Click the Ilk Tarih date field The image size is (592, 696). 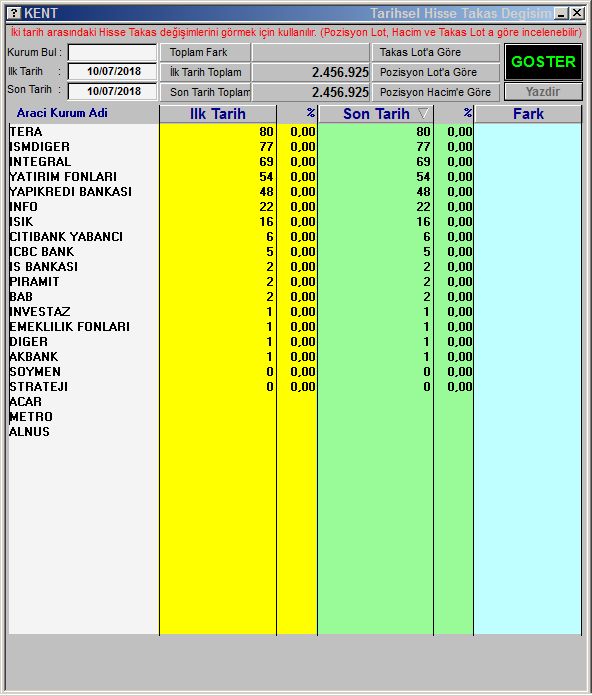pos(112,71)
